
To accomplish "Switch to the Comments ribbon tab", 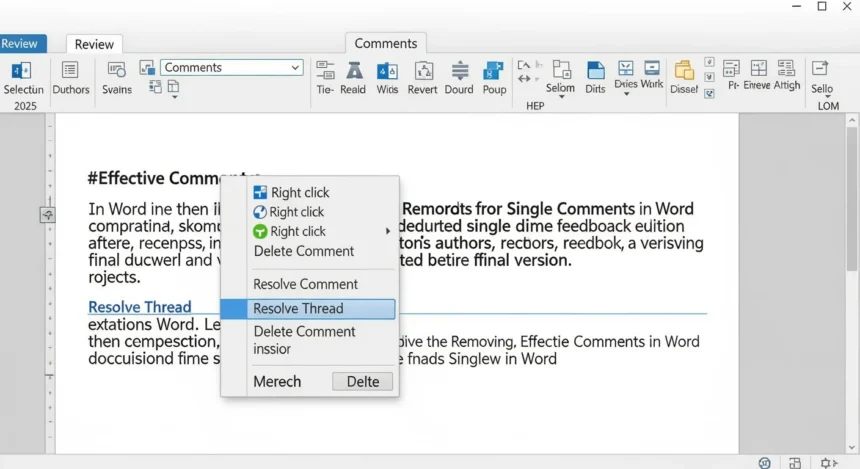I will coord(386,43).
